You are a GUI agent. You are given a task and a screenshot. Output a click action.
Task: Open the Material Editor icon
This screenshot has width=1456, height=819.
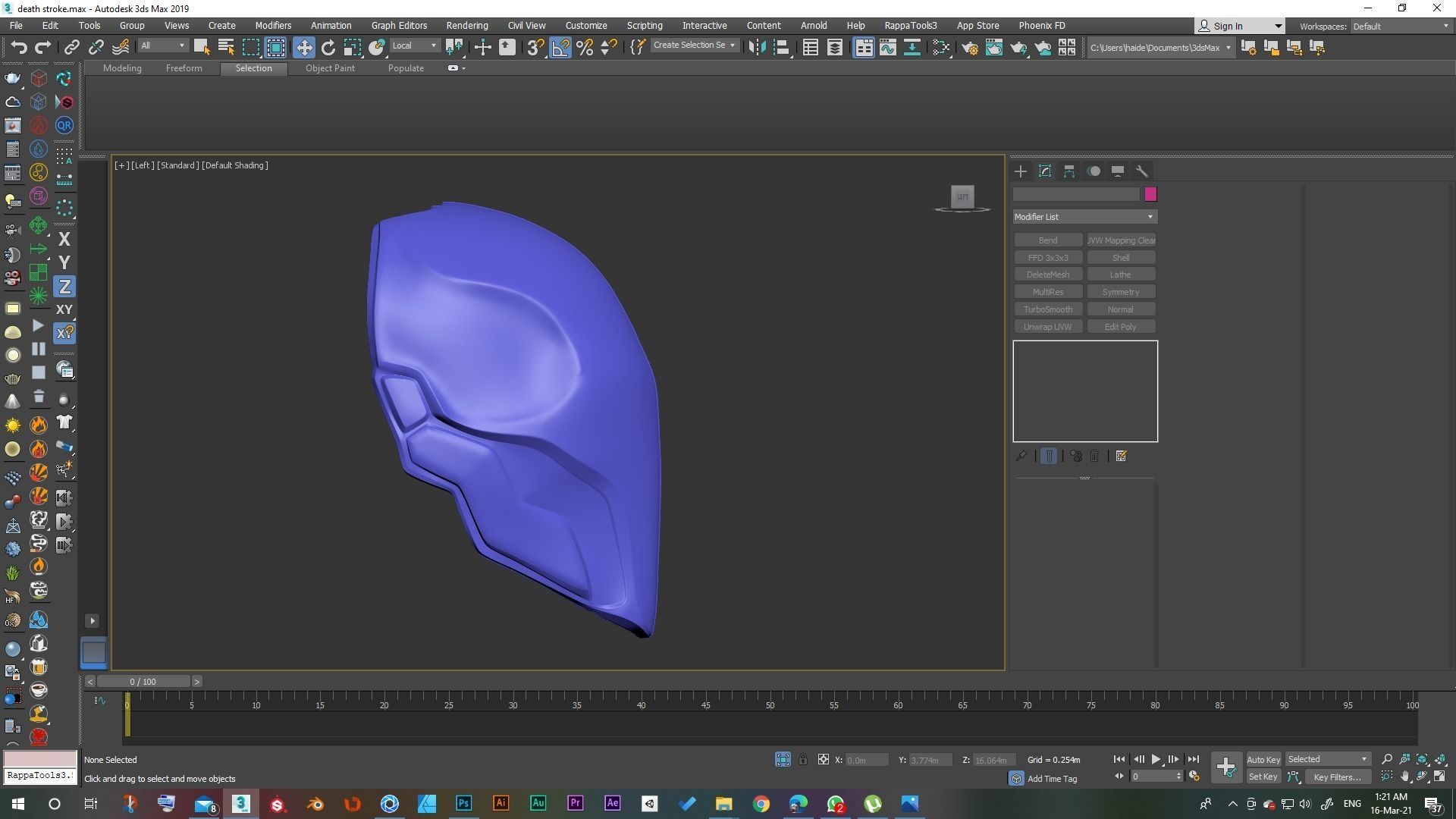click(x=941, y=48)
